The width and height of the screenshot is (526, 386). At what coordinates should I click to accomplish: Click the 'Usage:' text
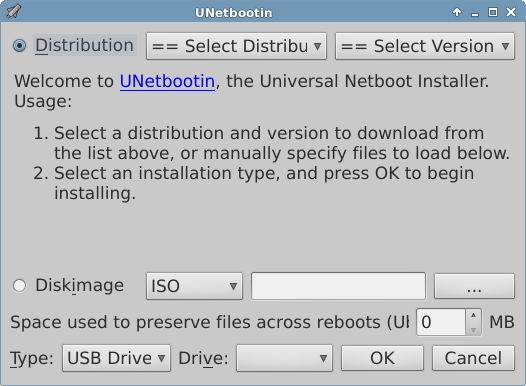pos(43,101)
